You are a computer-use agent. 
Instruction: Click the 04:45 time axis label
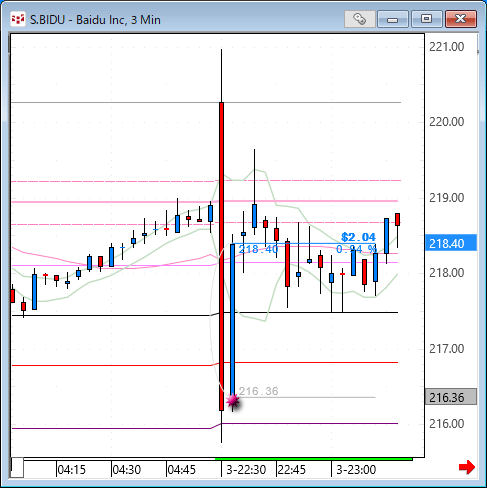click(182, 470)
